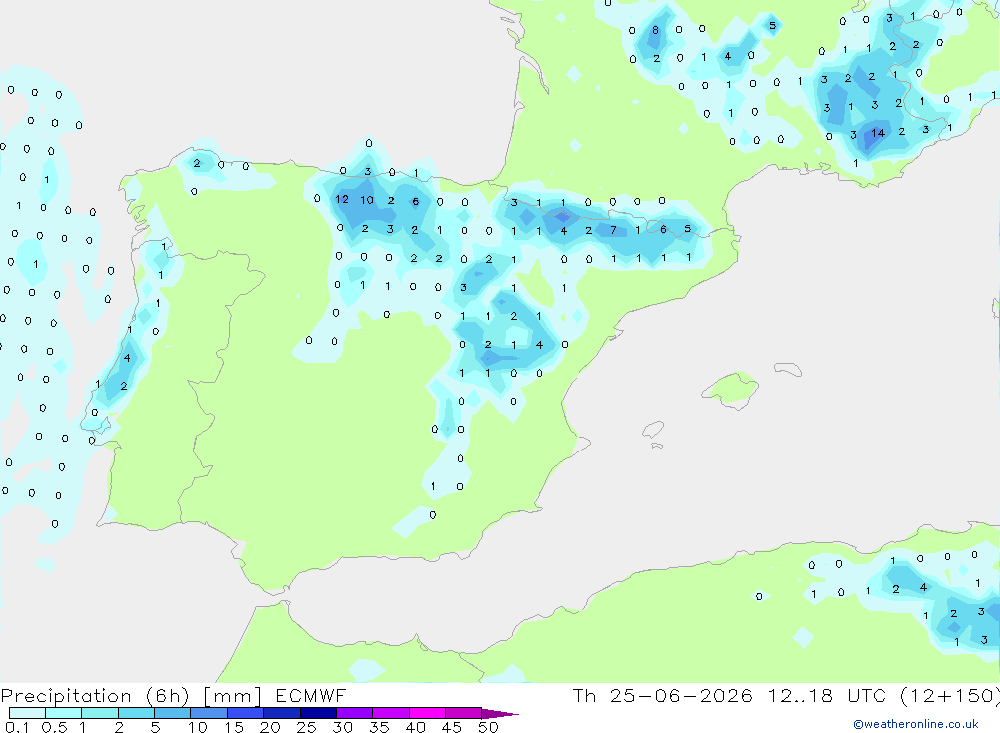Click the 1–2 mm legend swatch

[100, 713]
